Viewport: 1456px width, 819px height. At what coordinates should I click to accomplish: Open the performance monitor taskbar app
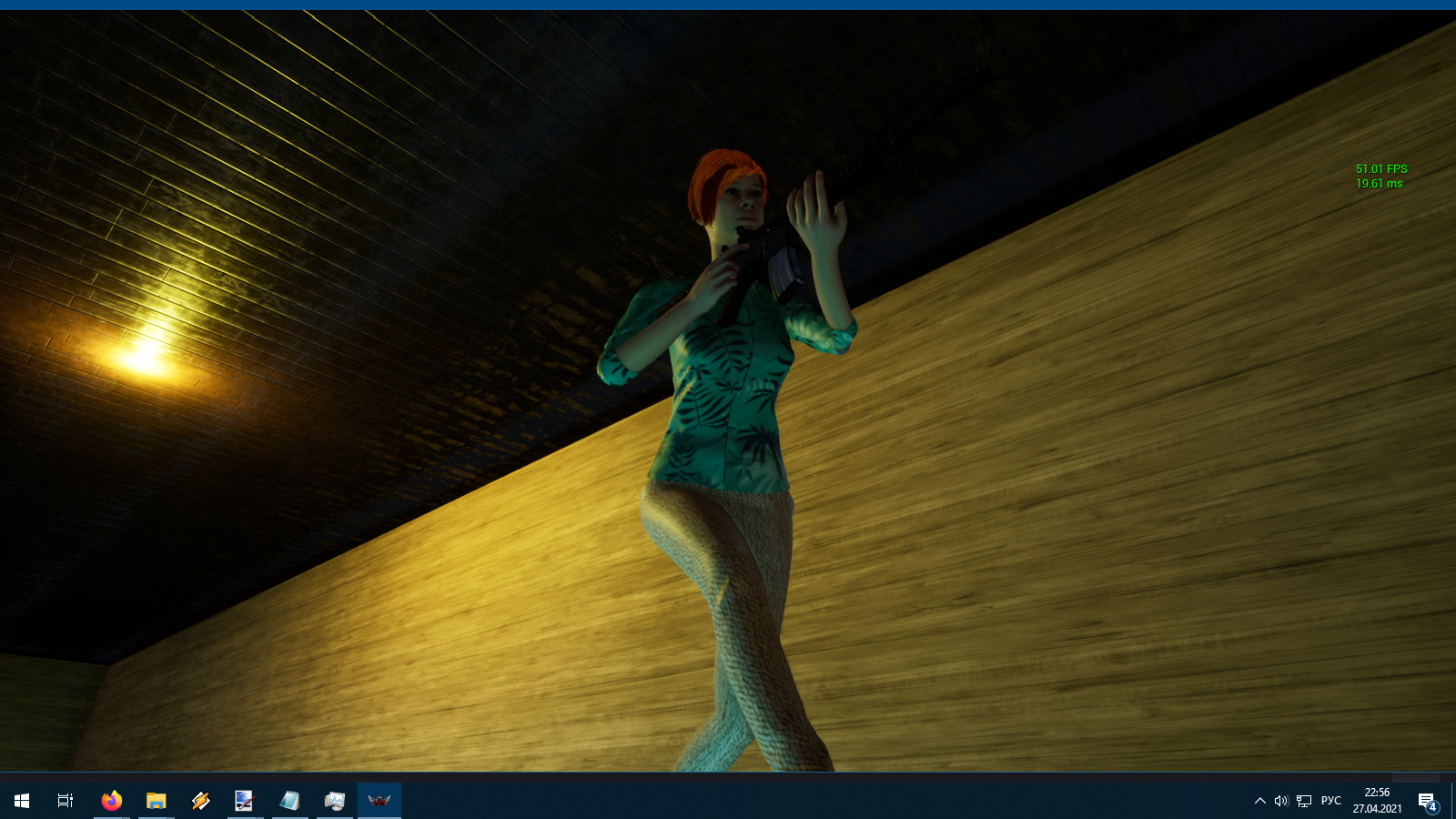click(334, 801)
